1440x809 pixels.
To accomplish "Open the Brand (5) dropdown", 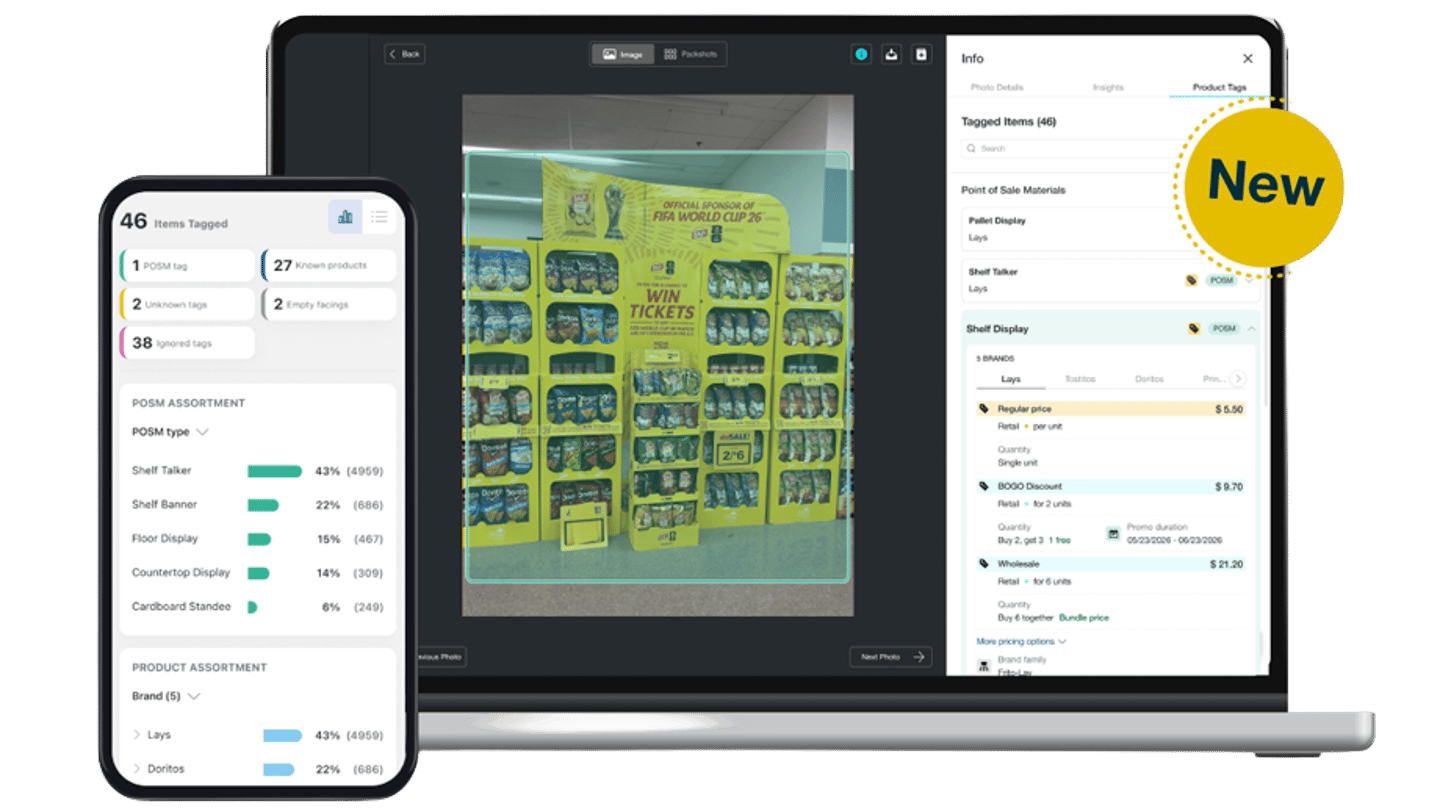I will (166, 696).
